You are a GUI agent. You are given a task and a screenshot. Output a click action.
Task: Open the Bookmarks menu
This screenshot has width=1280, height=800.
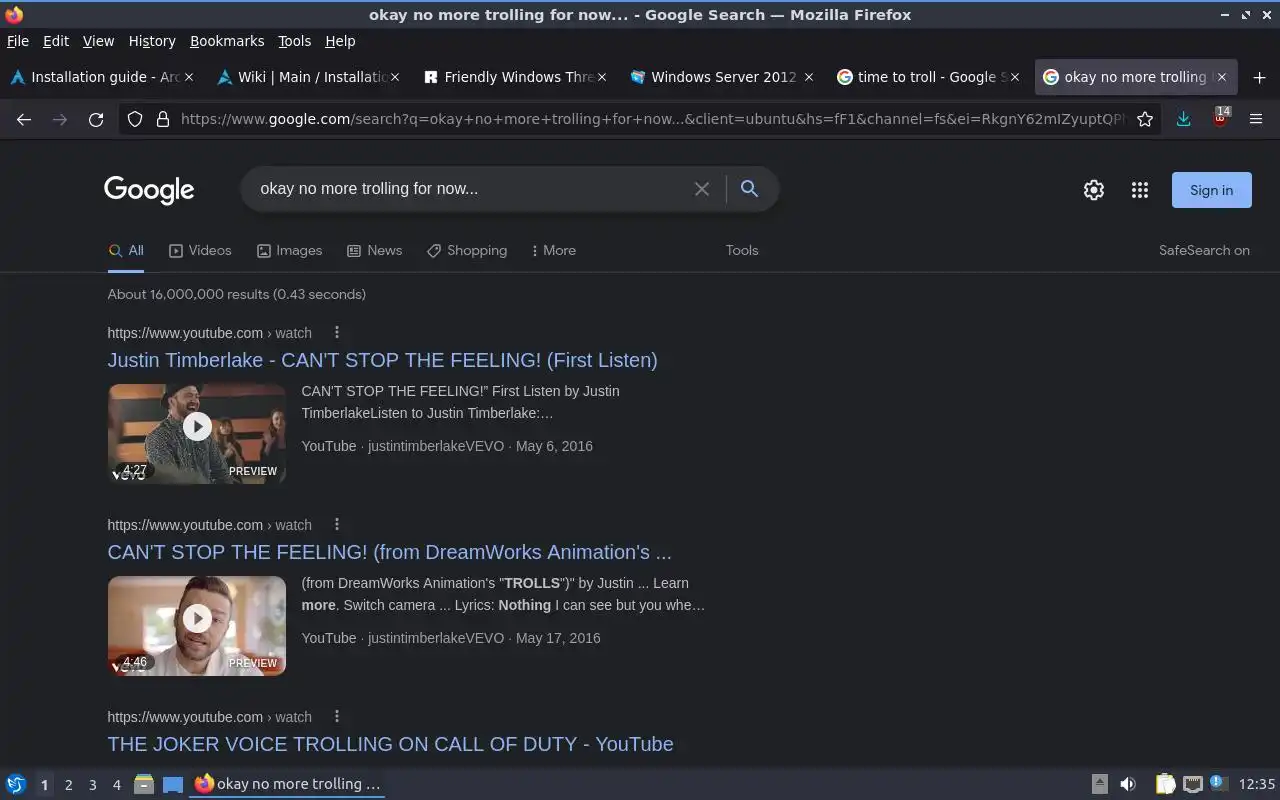coord(227,41)
